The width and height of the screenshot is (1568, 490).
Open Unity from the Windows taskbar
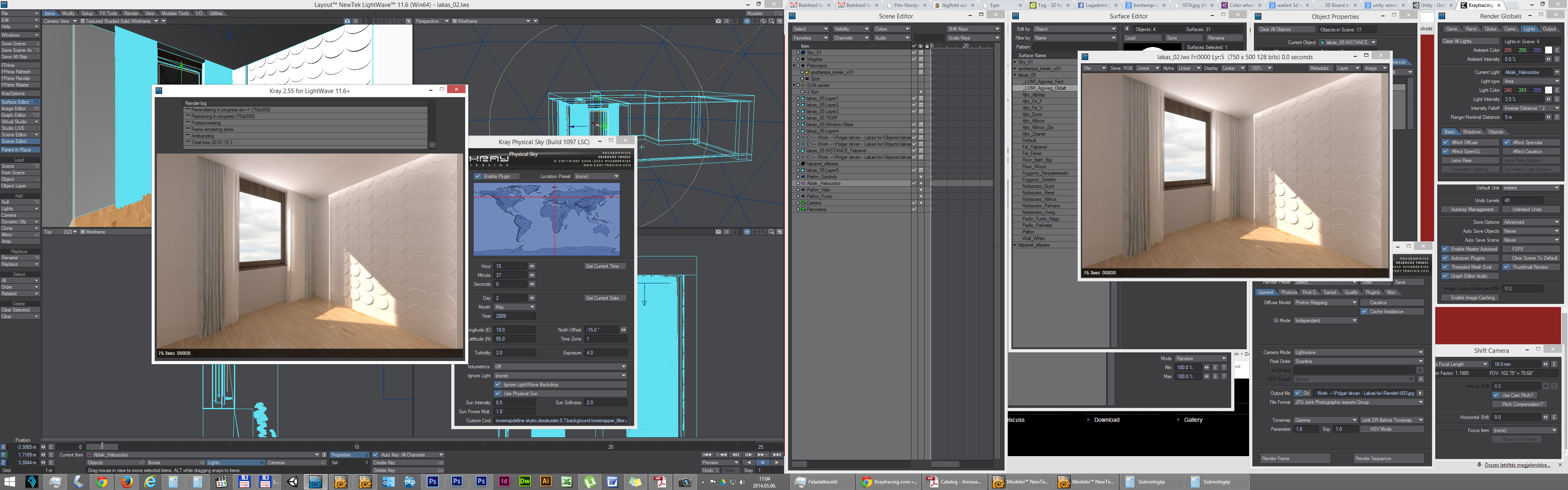click(x=293, y=482)
